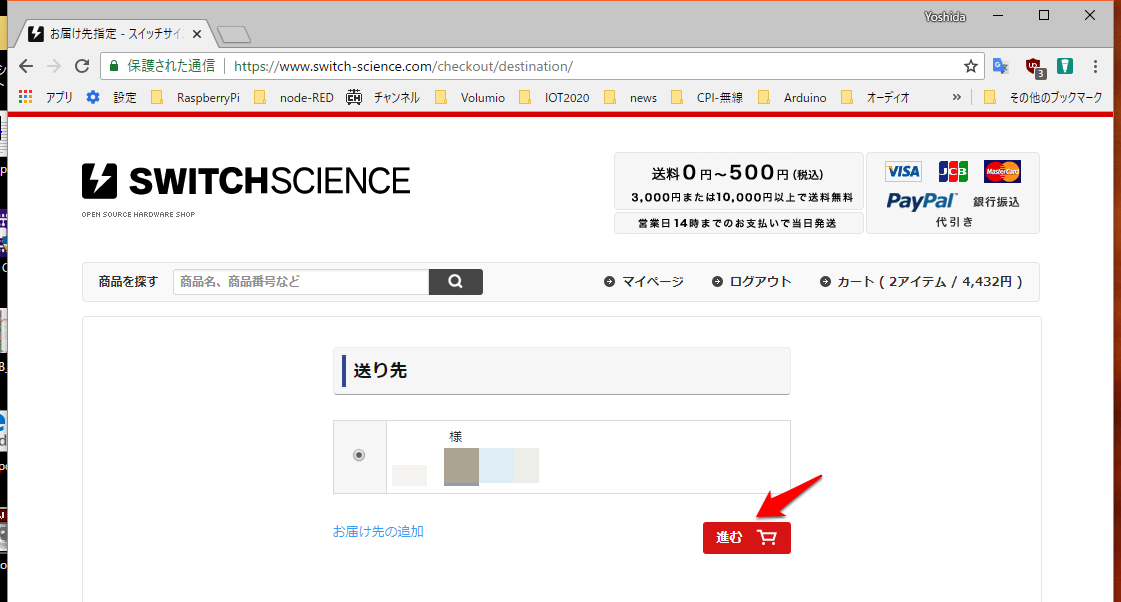
Task: Open a new tab
Action: 233,35
